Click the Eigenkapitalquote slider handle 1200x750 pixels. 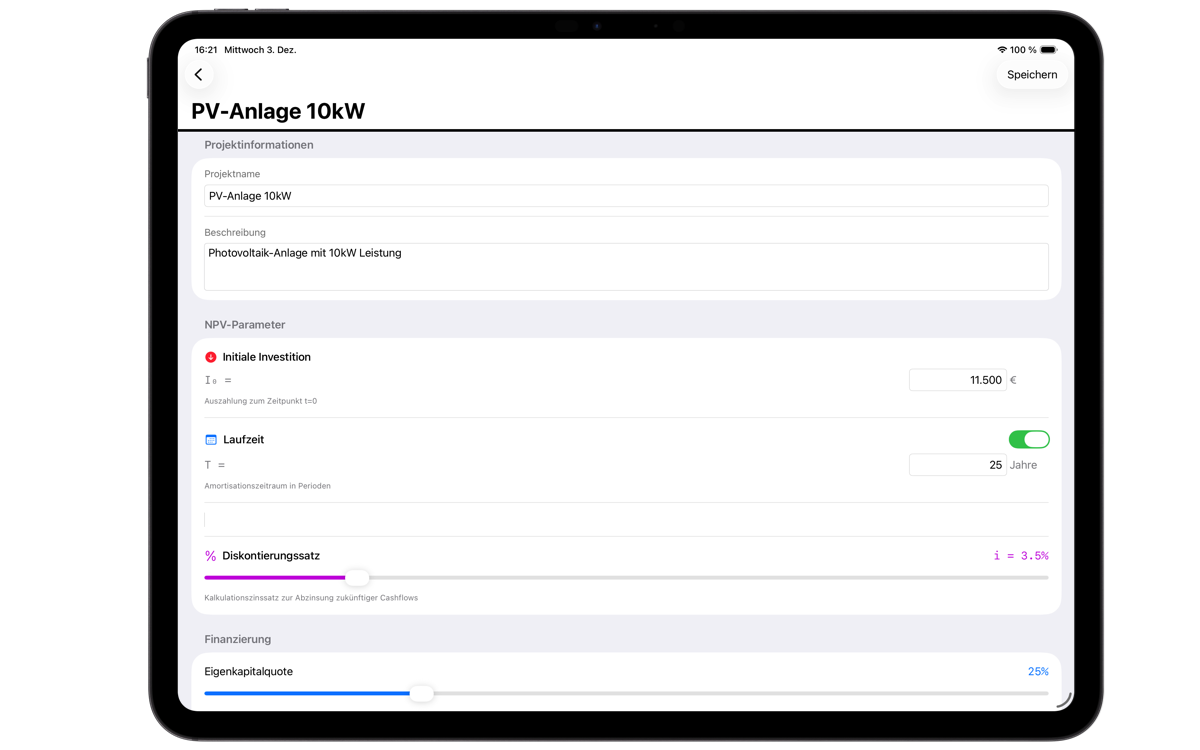click(422, 693)
